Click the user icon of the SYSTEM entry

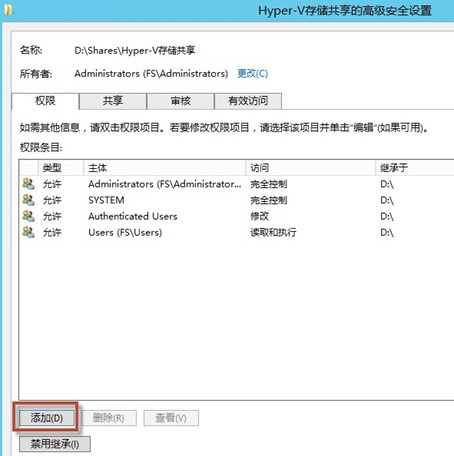pyautogui.click(x=28, y=200)
